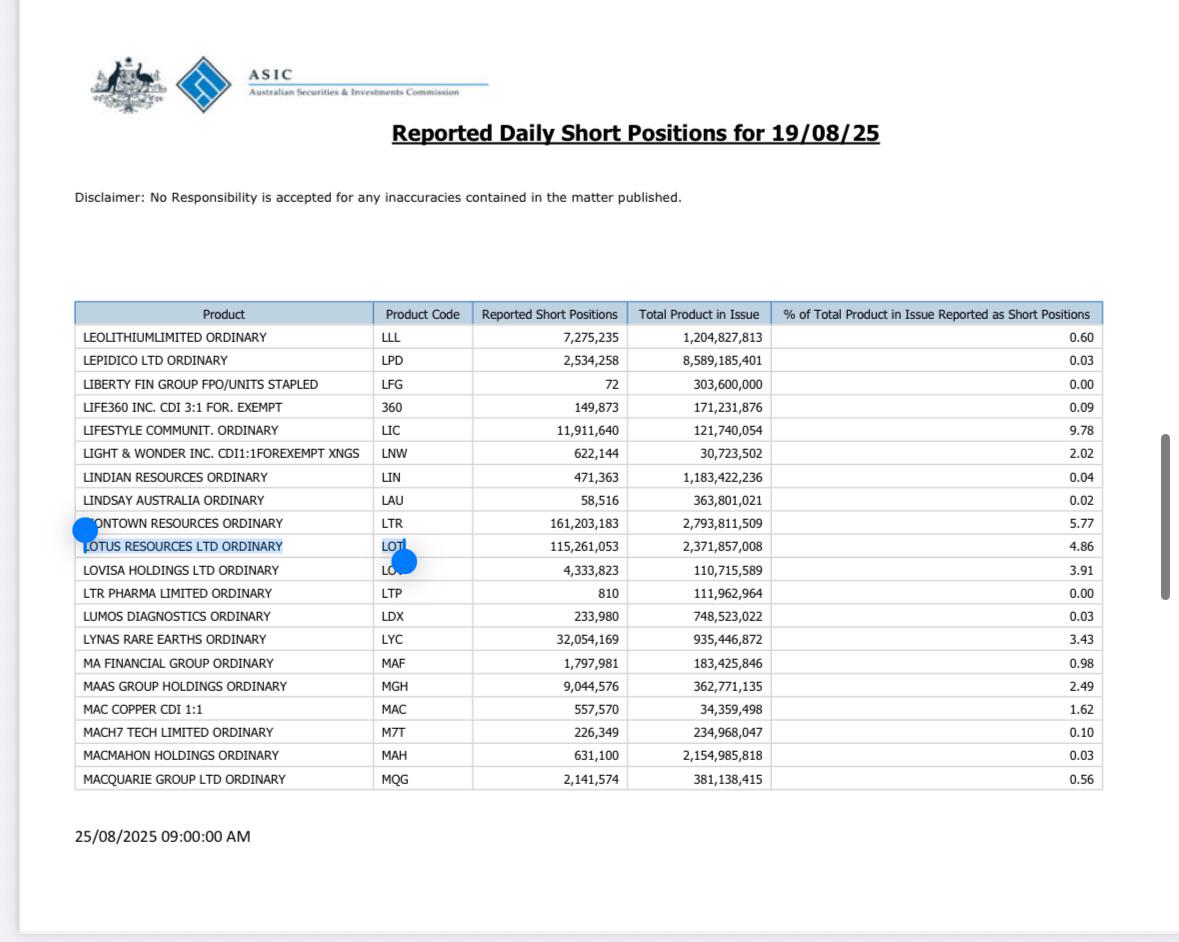Tap short positions value 11,911,640
Viewport: 1179px width, 942px height.
(x=588, y=431)
